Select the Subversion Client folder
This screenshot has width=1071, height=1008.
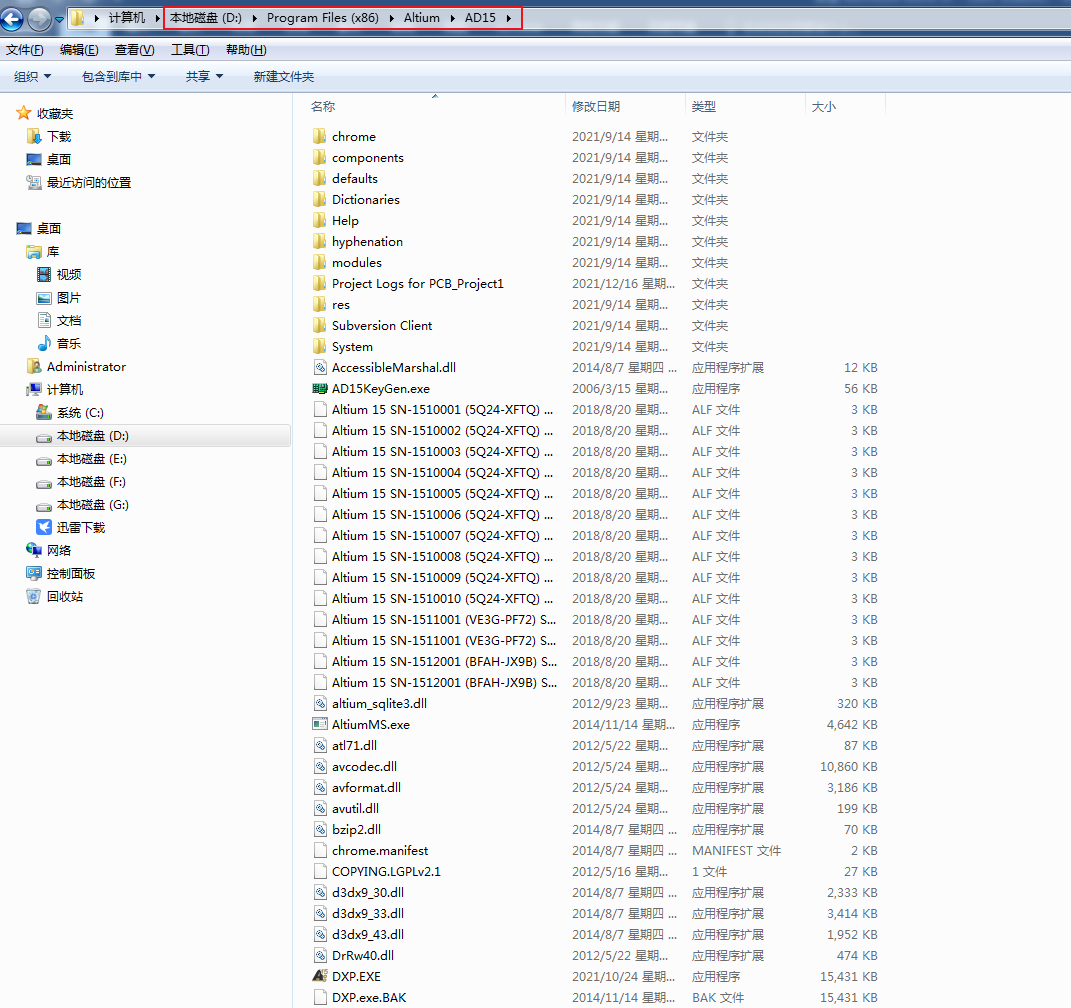pos(382,326)
